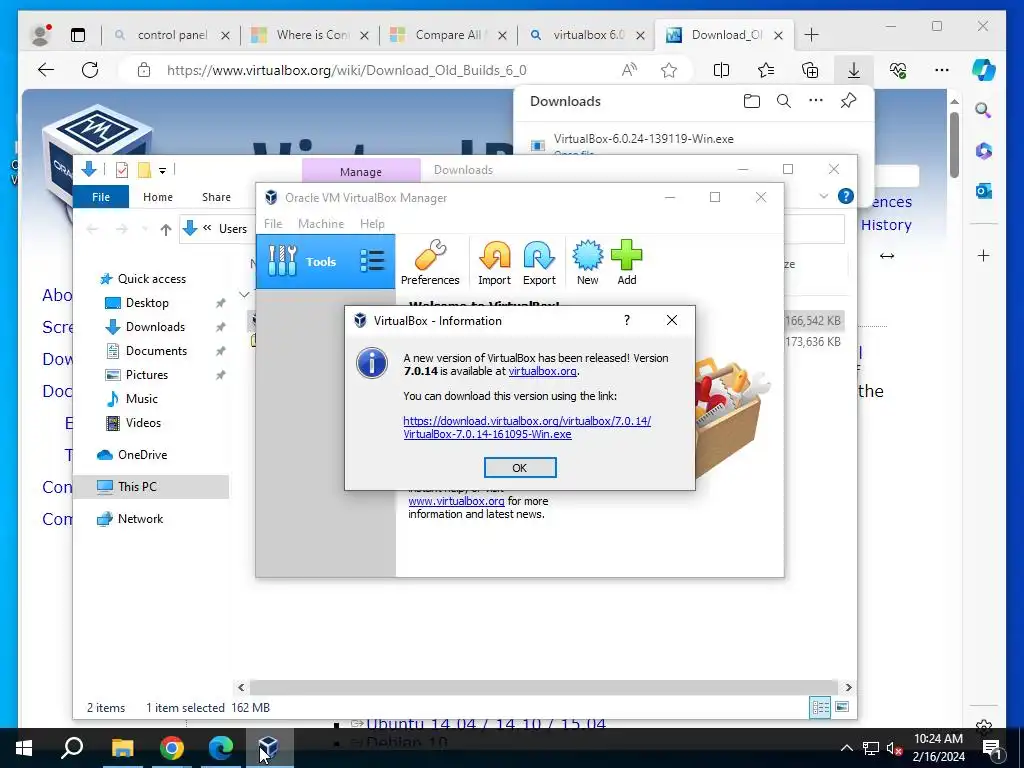Switch Explorer to details view icon
Screen dimensions: 1024x768
(820, 707)
